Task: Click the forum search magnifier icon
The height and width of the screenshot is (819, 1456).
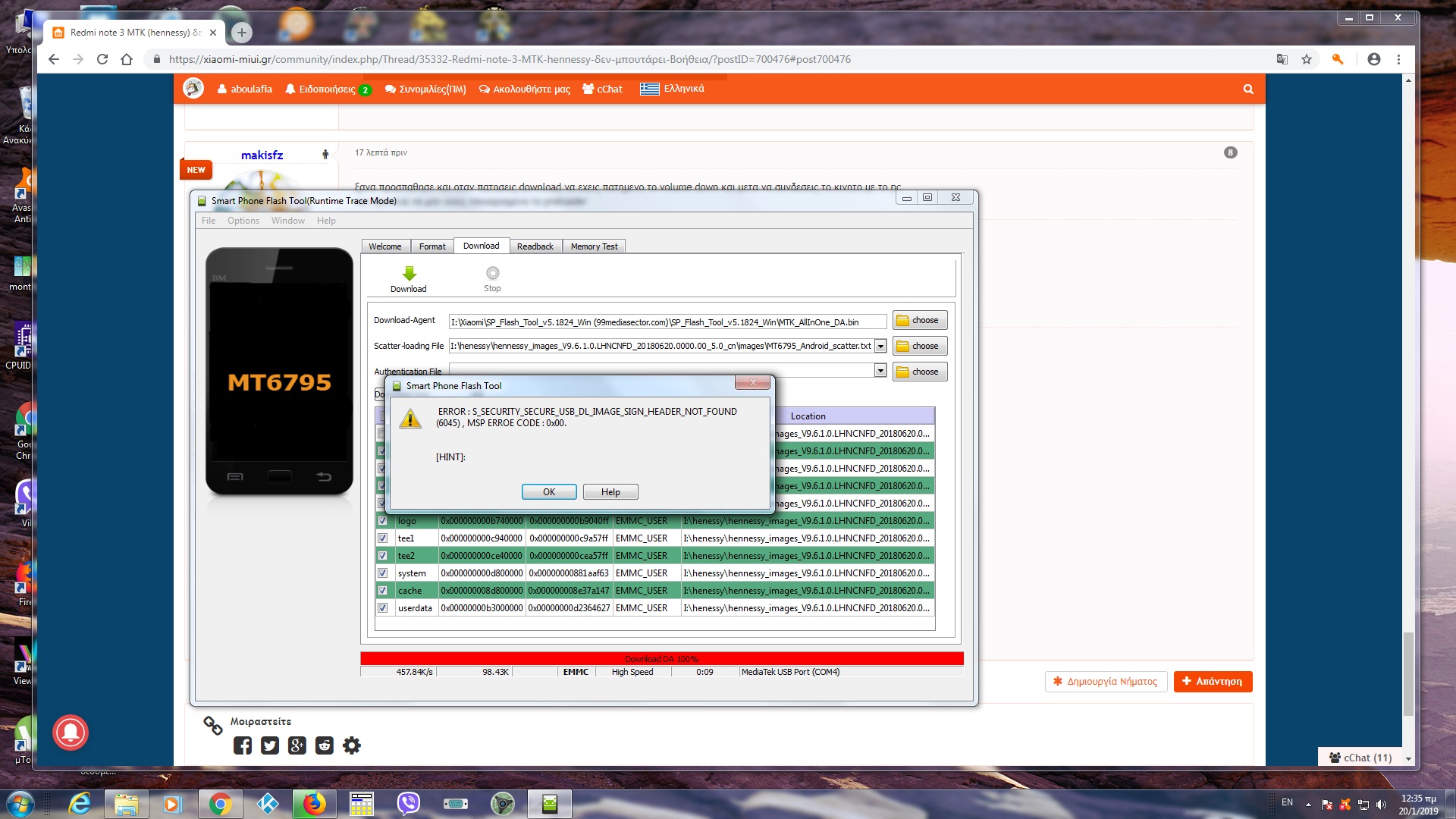Action: click(x=1248, y=89)
